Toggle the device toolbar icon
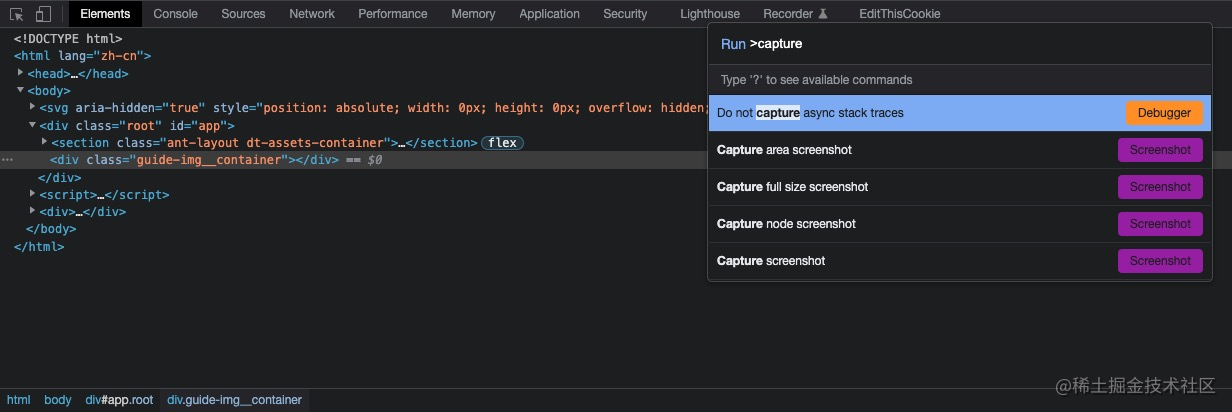The height and width of the screenshot is (412, 1232). tap(43, 14)
